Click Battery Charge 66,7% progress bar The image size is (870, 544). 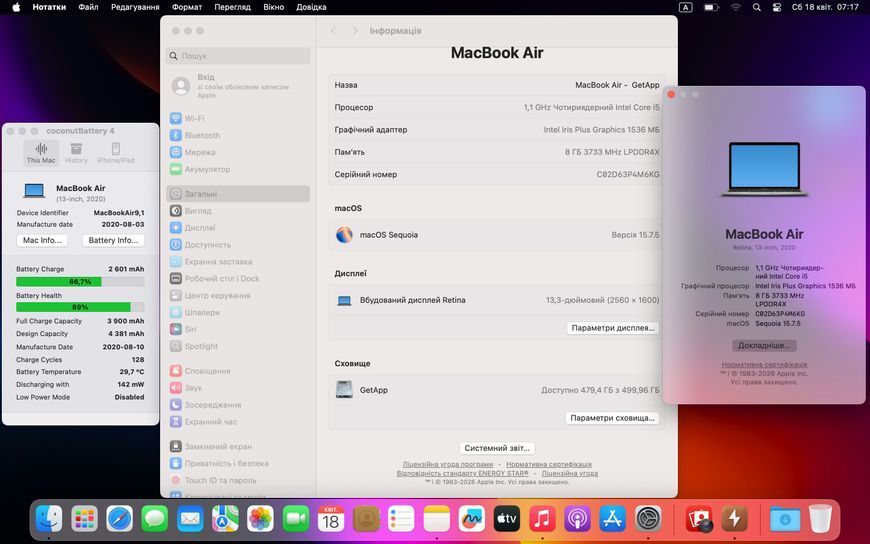[x=80, y=282]
